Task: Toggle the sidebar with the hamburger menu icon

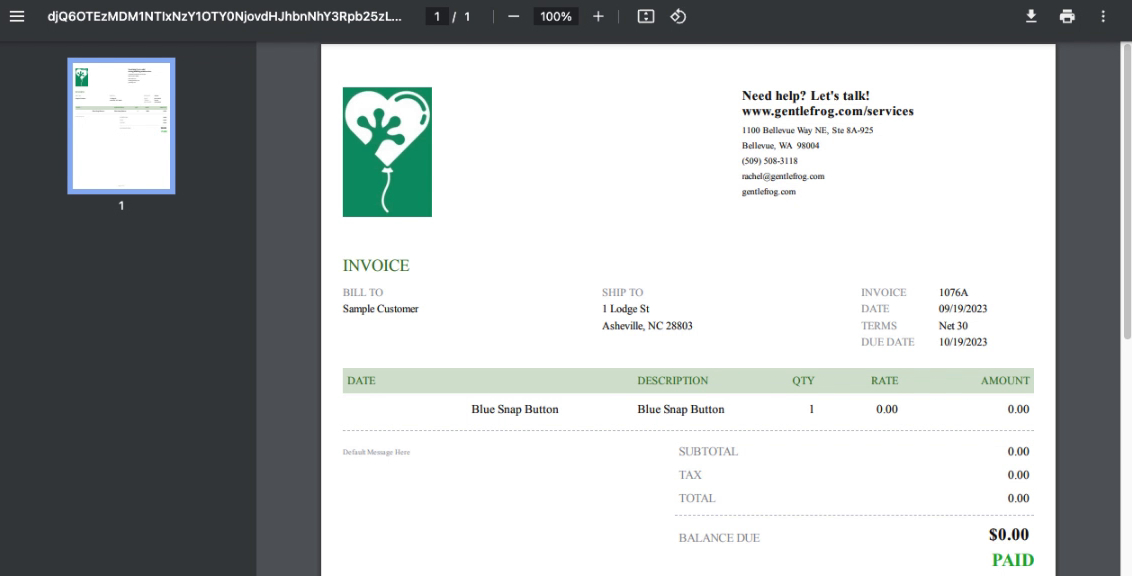Action: 17,16
